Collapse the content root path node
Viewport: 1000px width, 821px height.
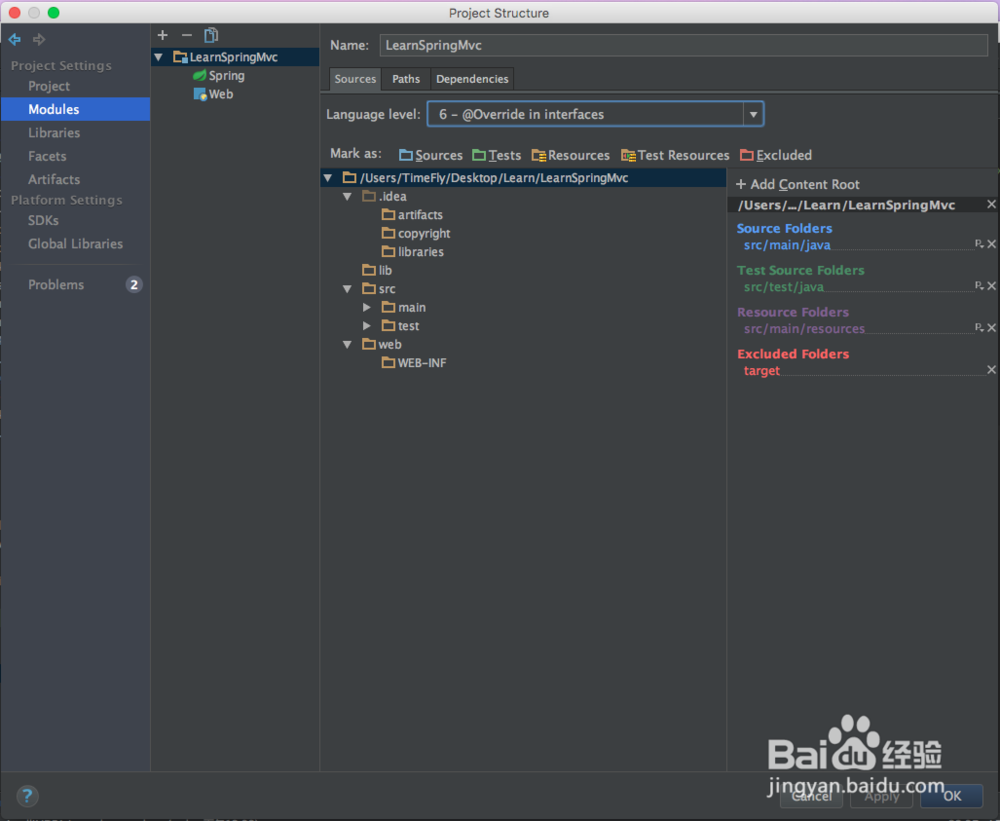[328, 178]
